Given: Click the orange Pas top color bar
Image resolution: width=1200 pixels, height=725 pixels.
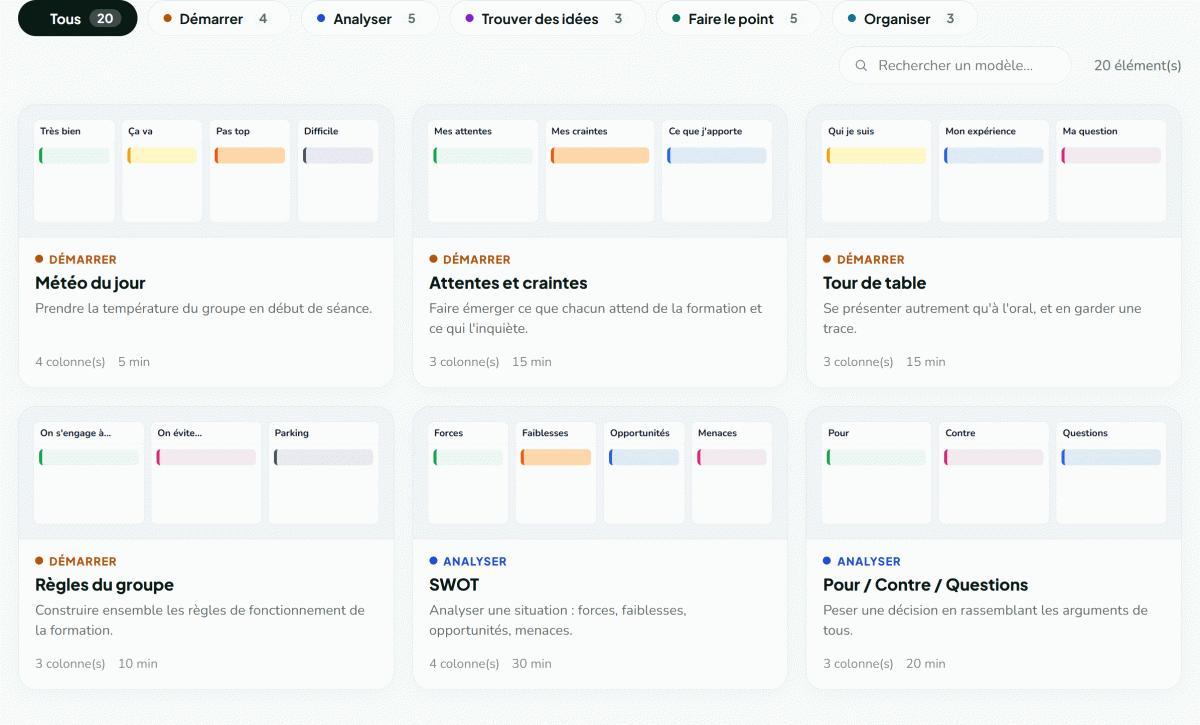Looking at the screenshot, I should [250, 155].
